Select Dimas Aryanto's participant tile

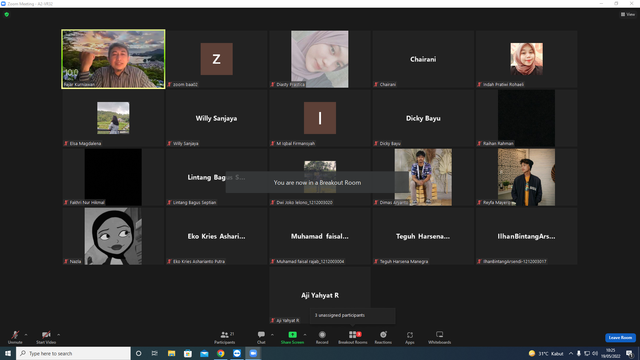(423, 177)
